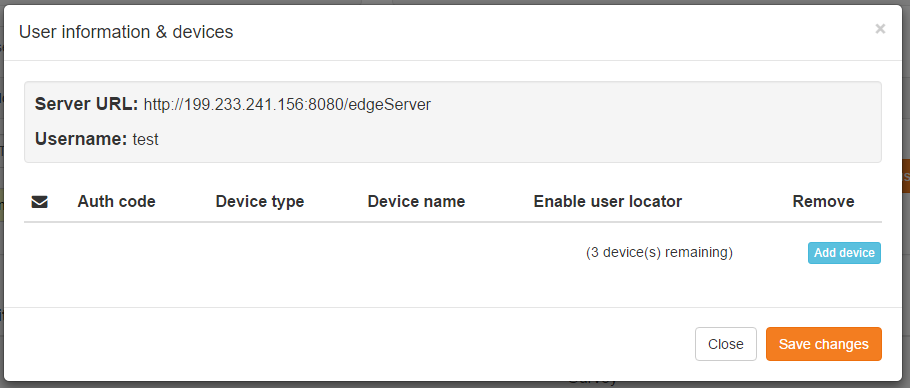The height and width of the screenshot is (388, 910).
Task: Click the Enable user locator header
Action: pyautogui.click(x=608, y=201)
